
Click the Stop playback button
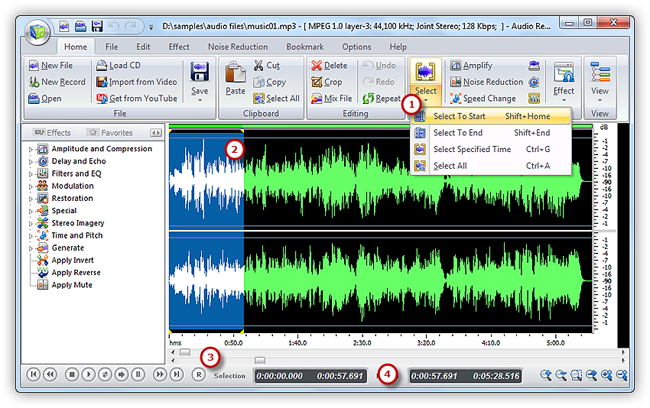pos(72,375)
